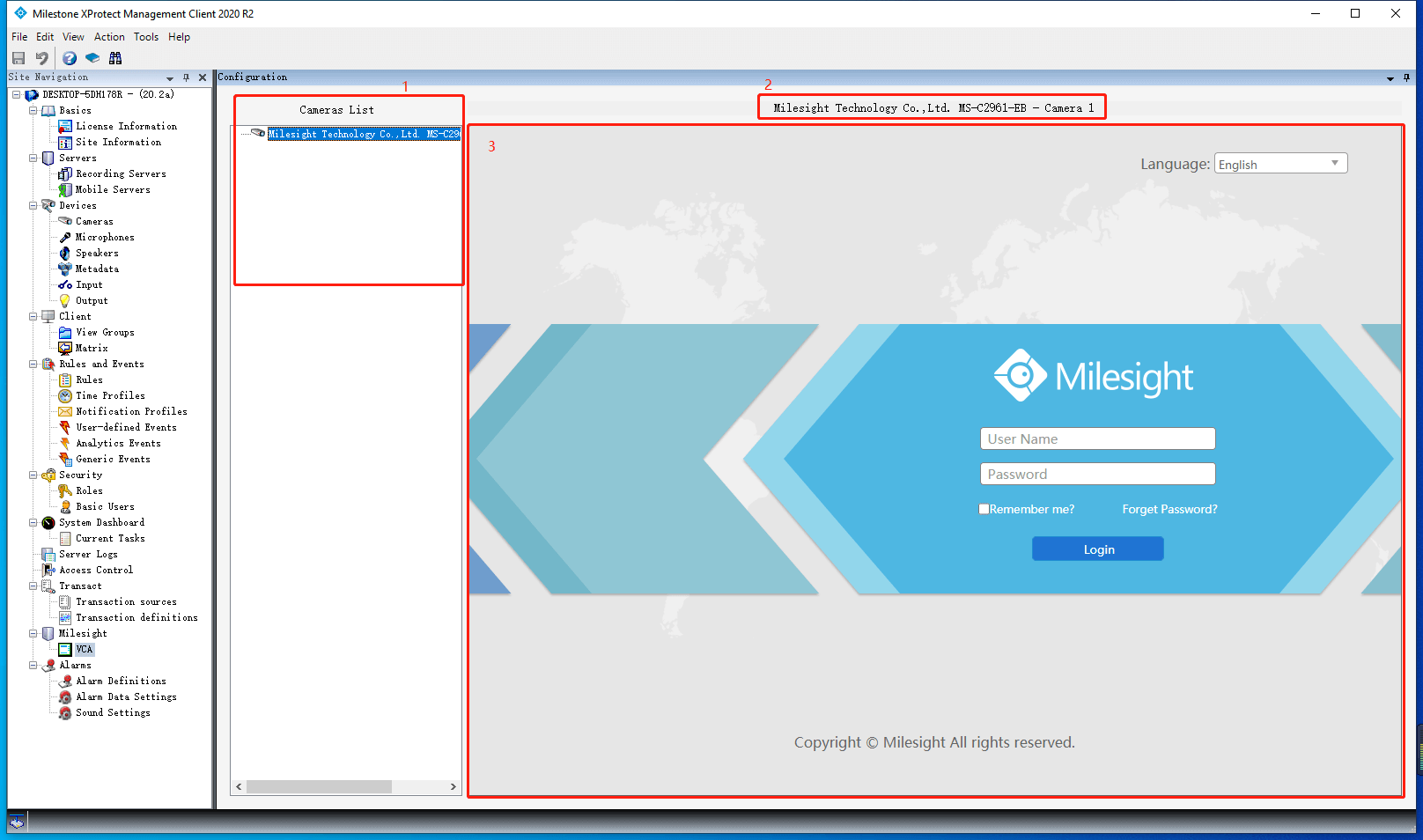The height and width of the screenshot is (840, 1423).
Task: Click the Microphones icon
Action: (65, 238)
